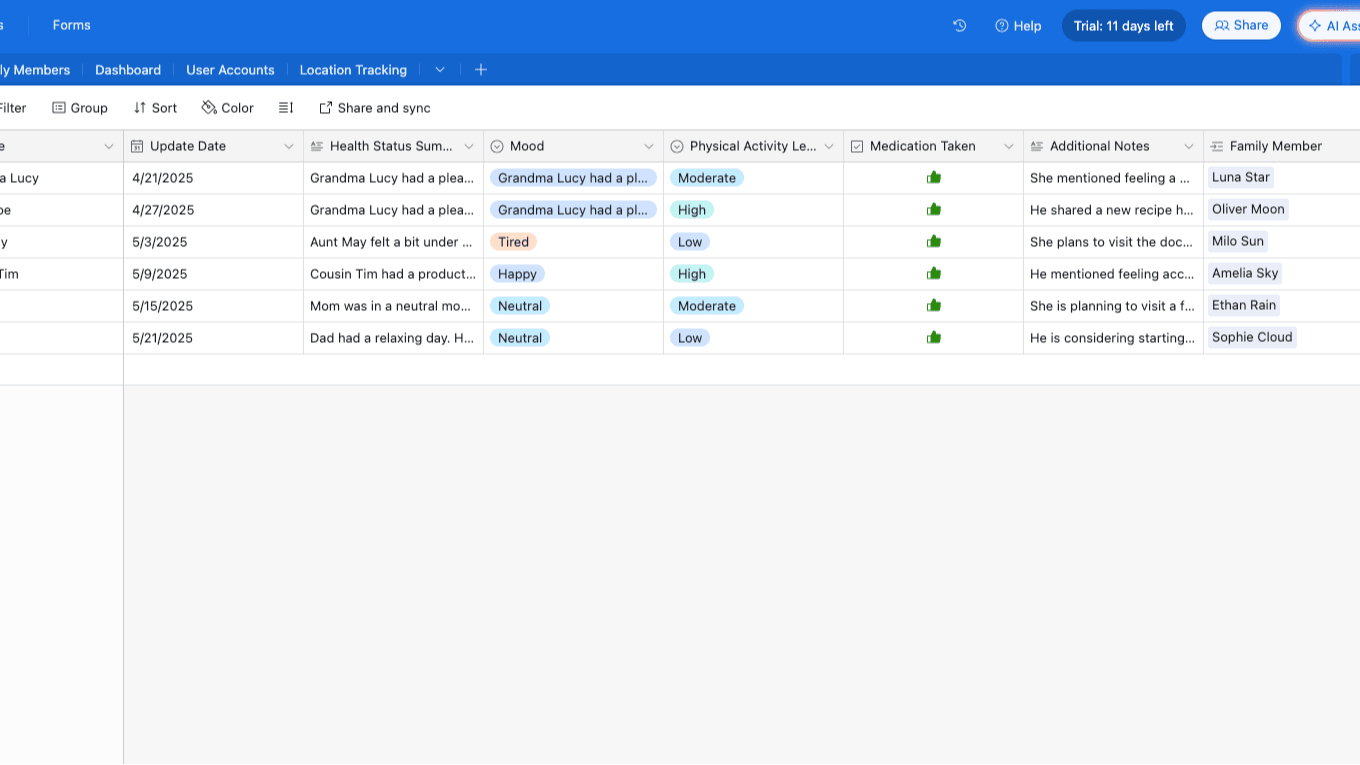Click the row height icon

286,108
